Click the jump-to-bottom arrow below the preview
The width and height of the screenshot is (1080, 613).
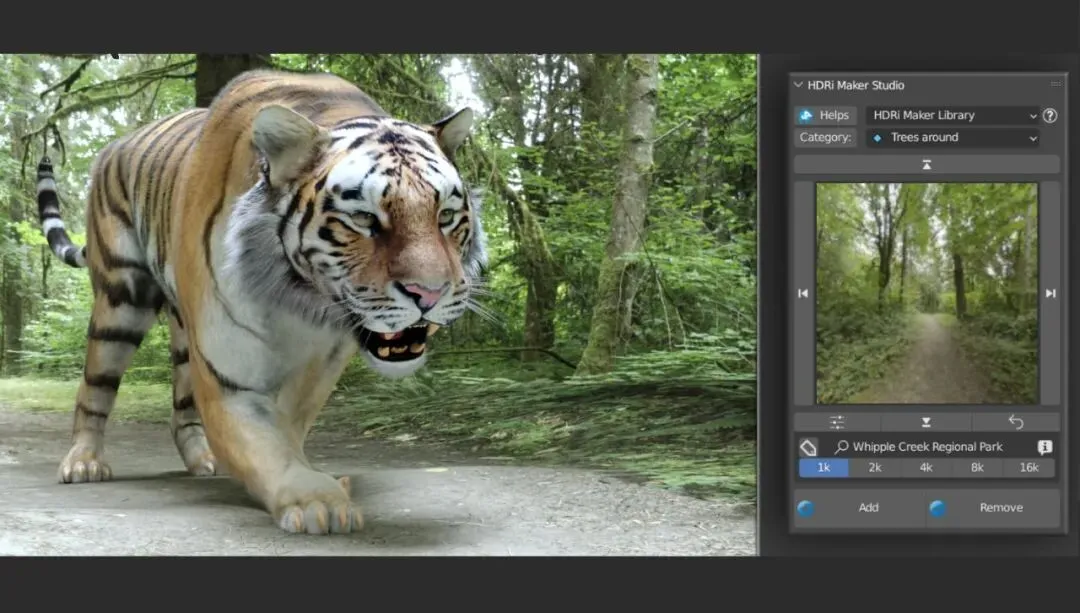point(926,422)
